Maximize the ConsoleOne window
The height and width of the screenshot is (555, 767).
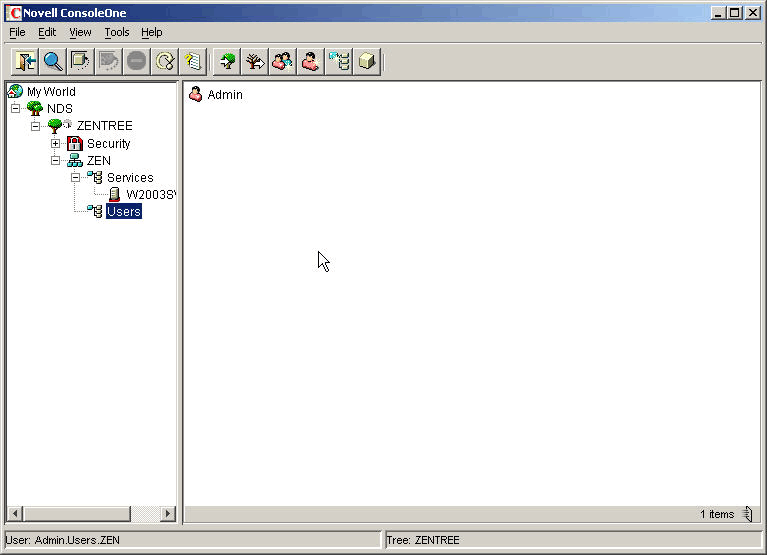click(735, 13)
